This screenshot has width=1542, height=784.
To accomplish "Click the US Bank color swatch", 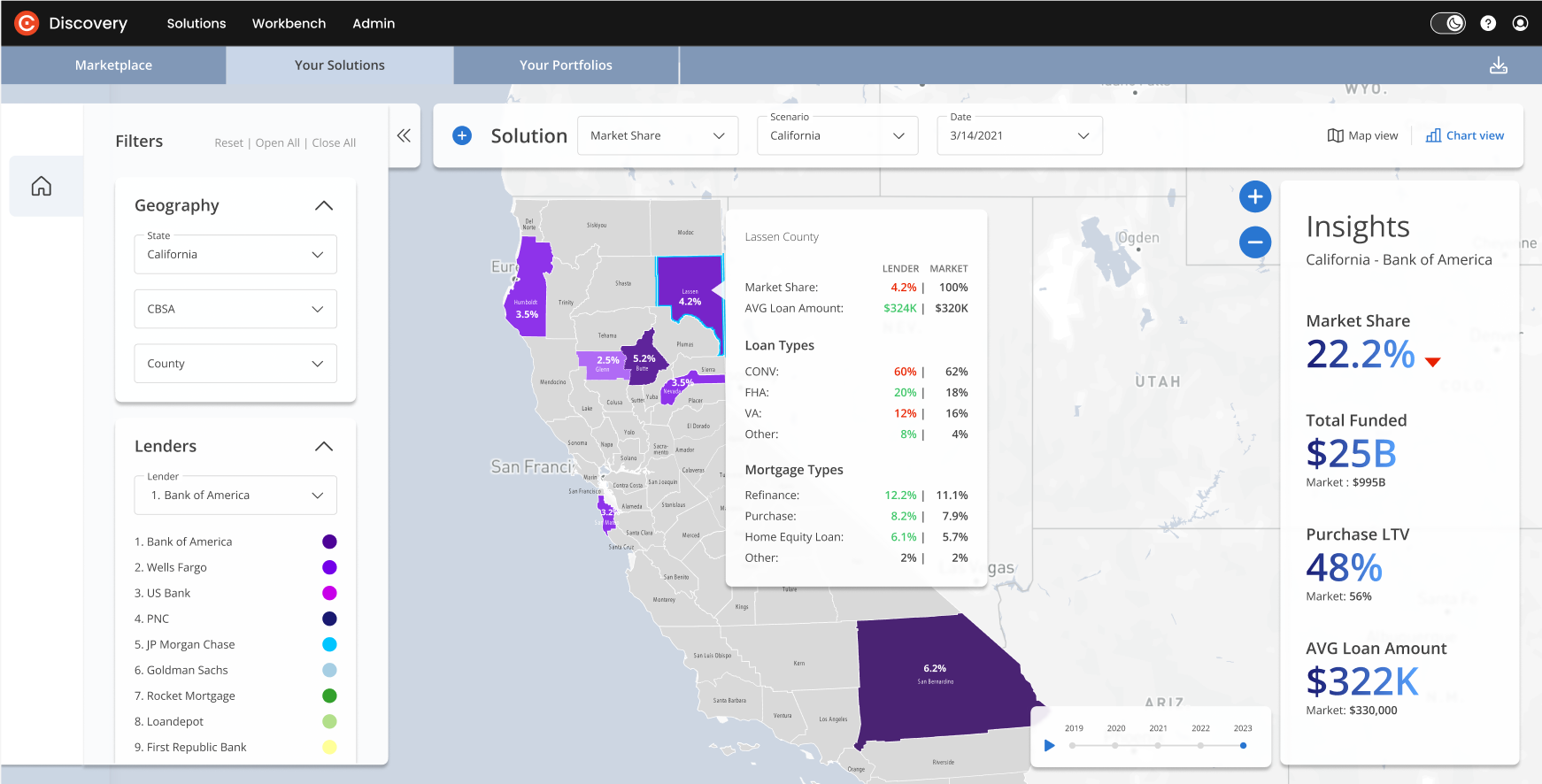I will [329, 593].
